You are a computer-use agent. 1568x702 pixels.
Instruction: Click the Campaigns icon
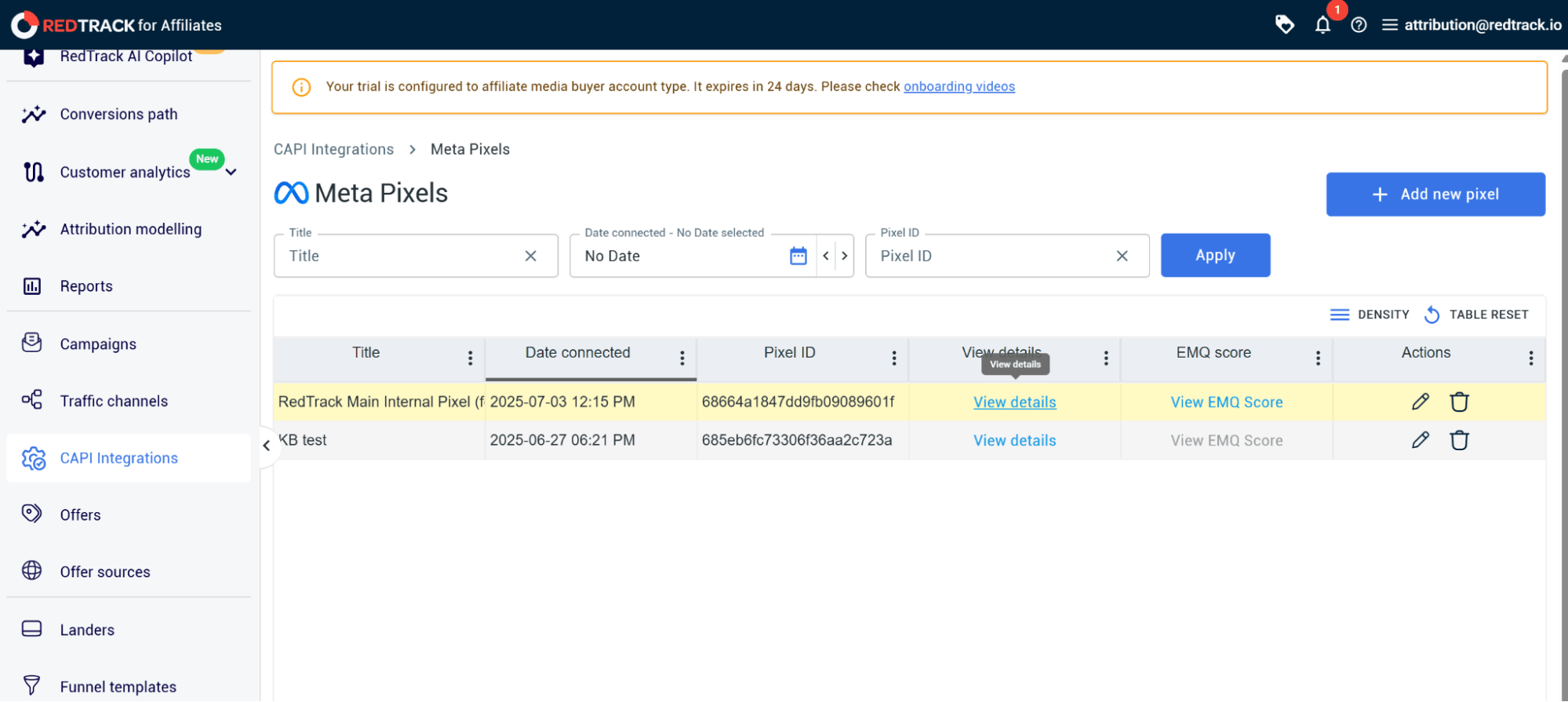click(x=32, y=343)
